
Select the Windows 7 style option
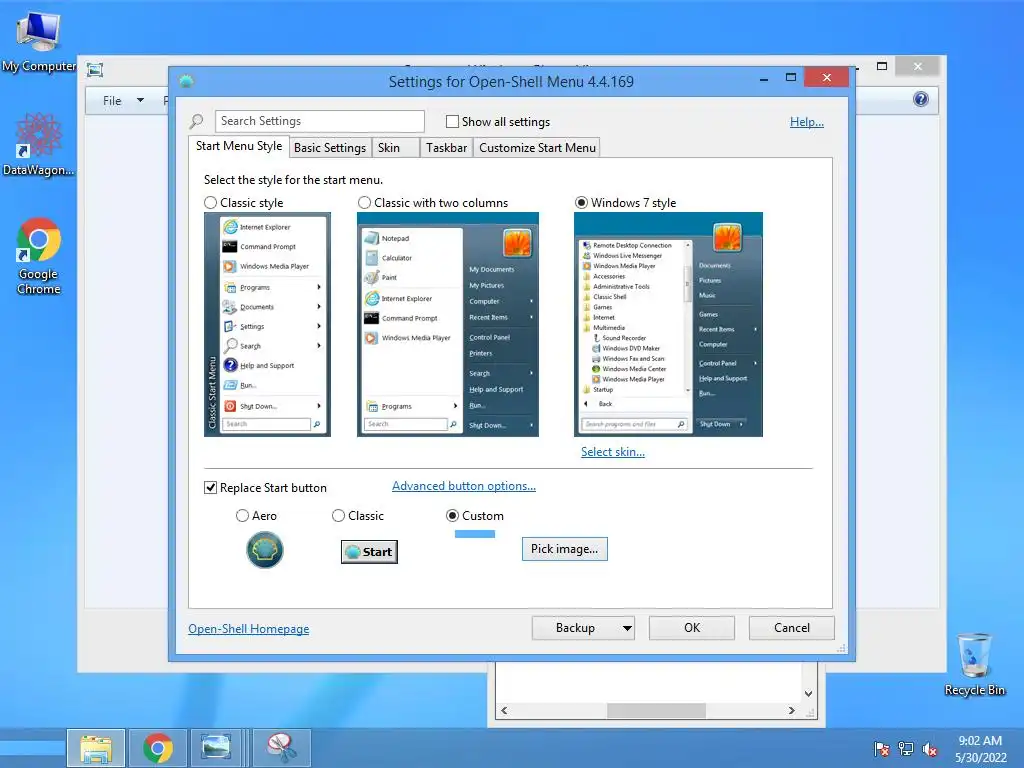(581, 203)
